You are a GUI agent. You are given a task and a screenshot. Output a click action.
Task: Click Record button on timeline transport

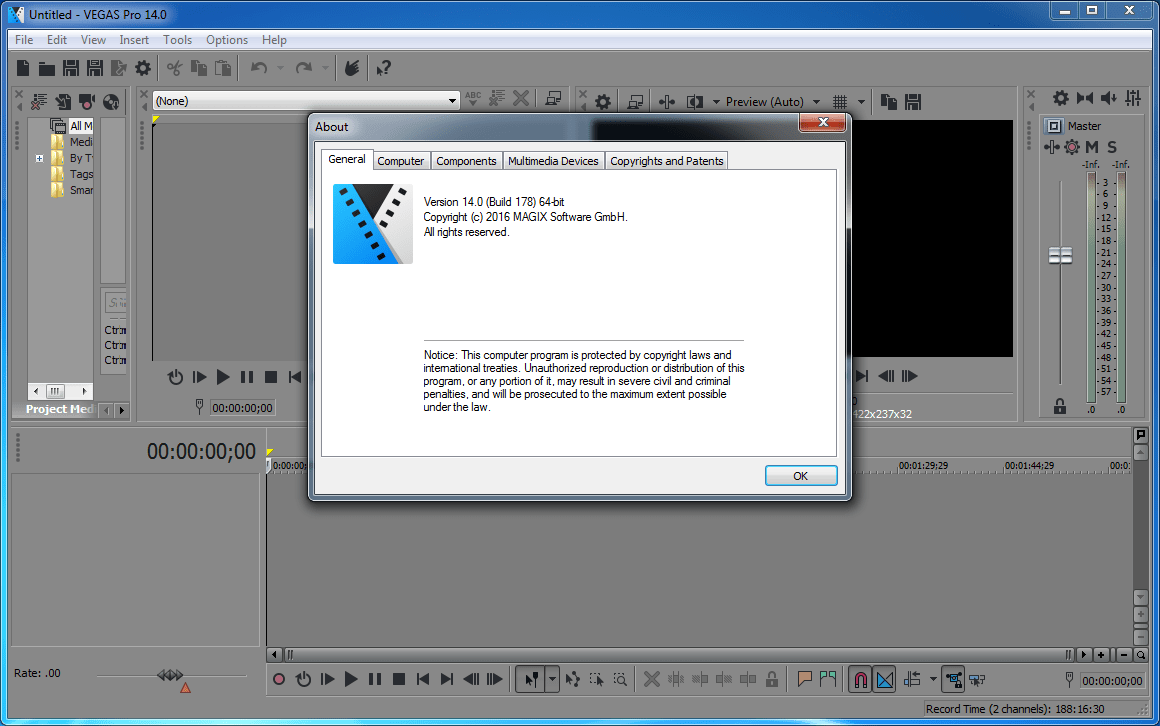click(279, 679)
